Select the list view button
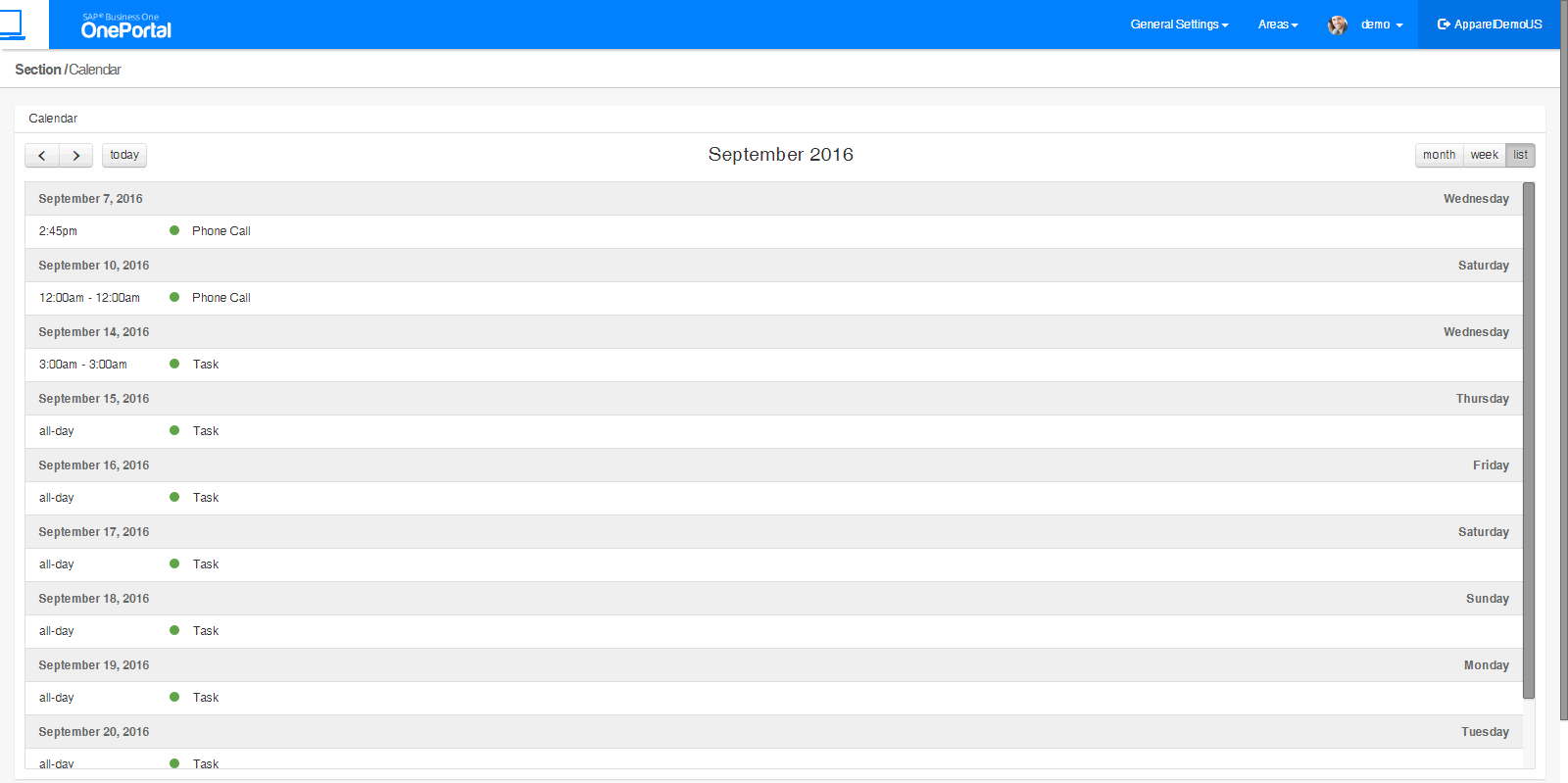This screenshot has height=783, width=1568. [1520, 156]
